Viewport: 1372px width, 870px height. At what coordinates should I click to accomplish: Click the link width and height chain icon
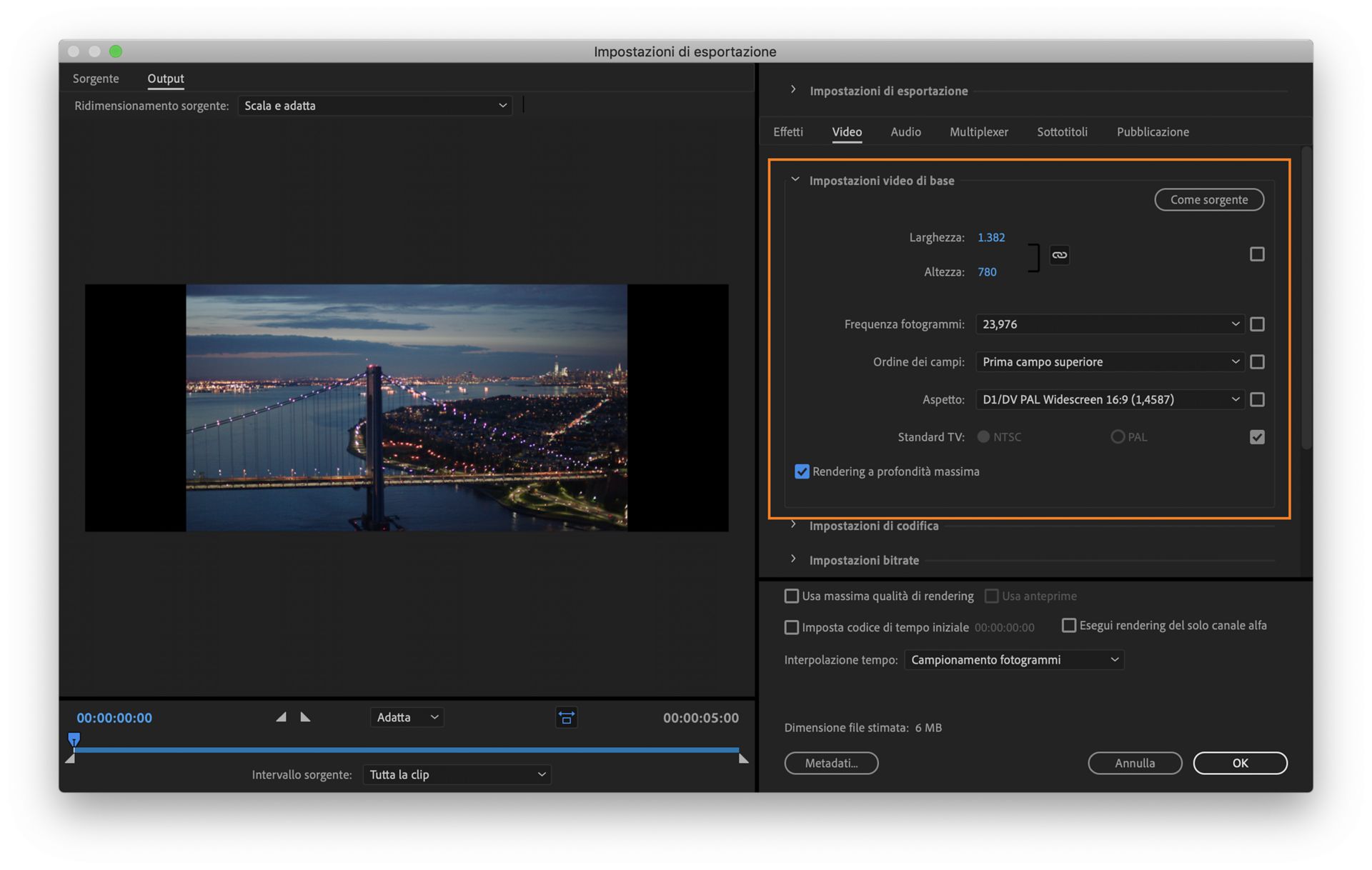(x=1059, y=255)
